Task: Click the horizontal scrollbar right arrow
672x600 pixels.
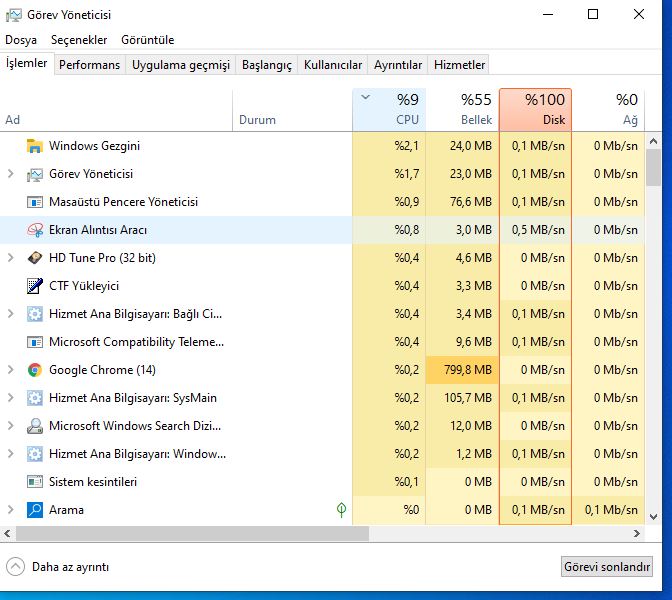Action: tap(637, 534)
